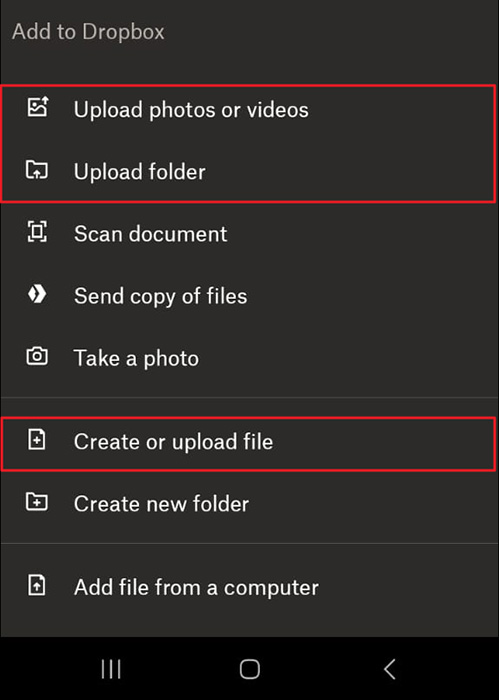Select the Take a photo option
The image size is (499, 700).
click(249, 358)
